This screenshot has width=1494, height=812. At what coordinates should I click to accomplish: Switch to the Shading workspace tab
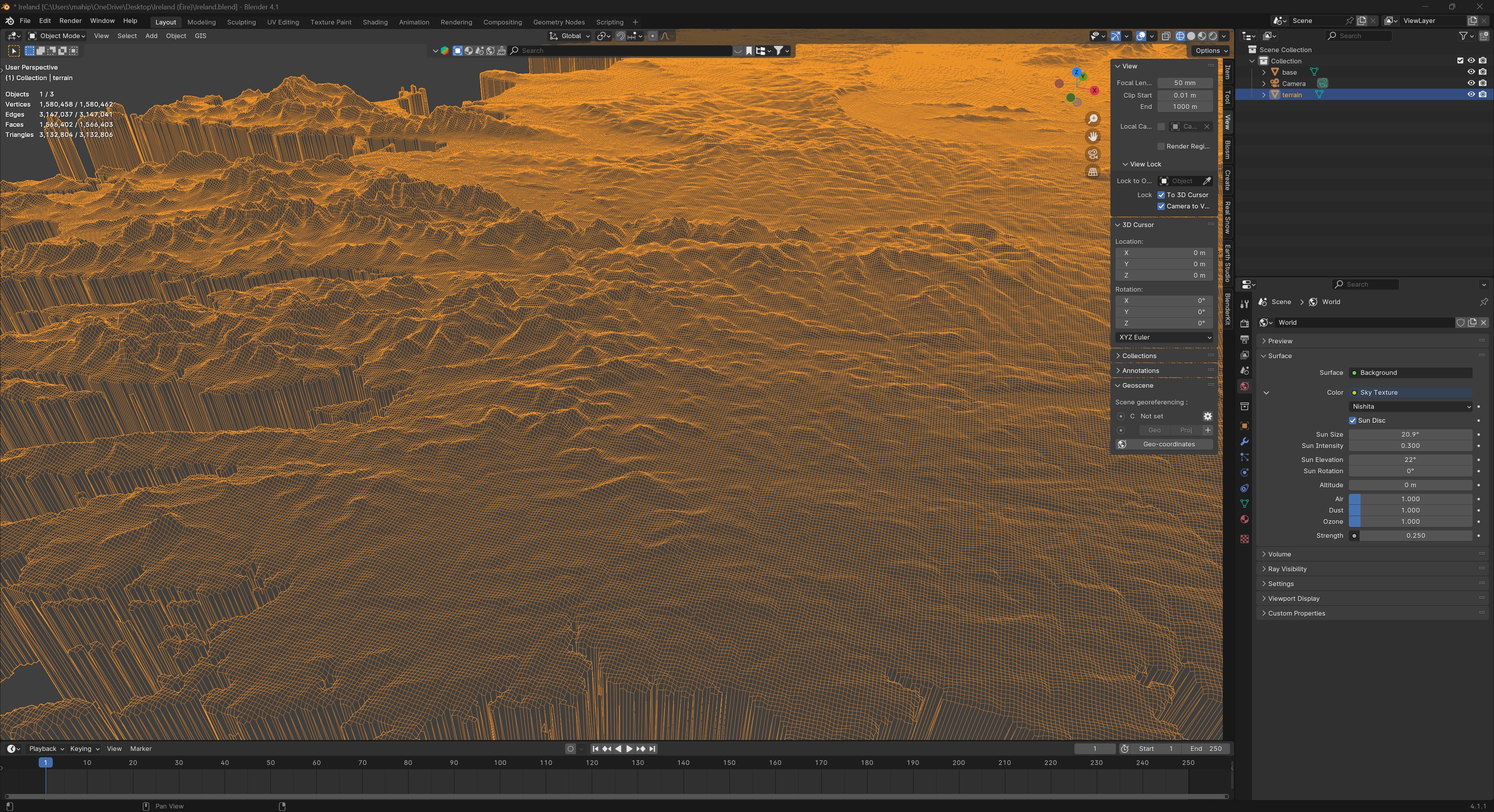tap(375, 22)
